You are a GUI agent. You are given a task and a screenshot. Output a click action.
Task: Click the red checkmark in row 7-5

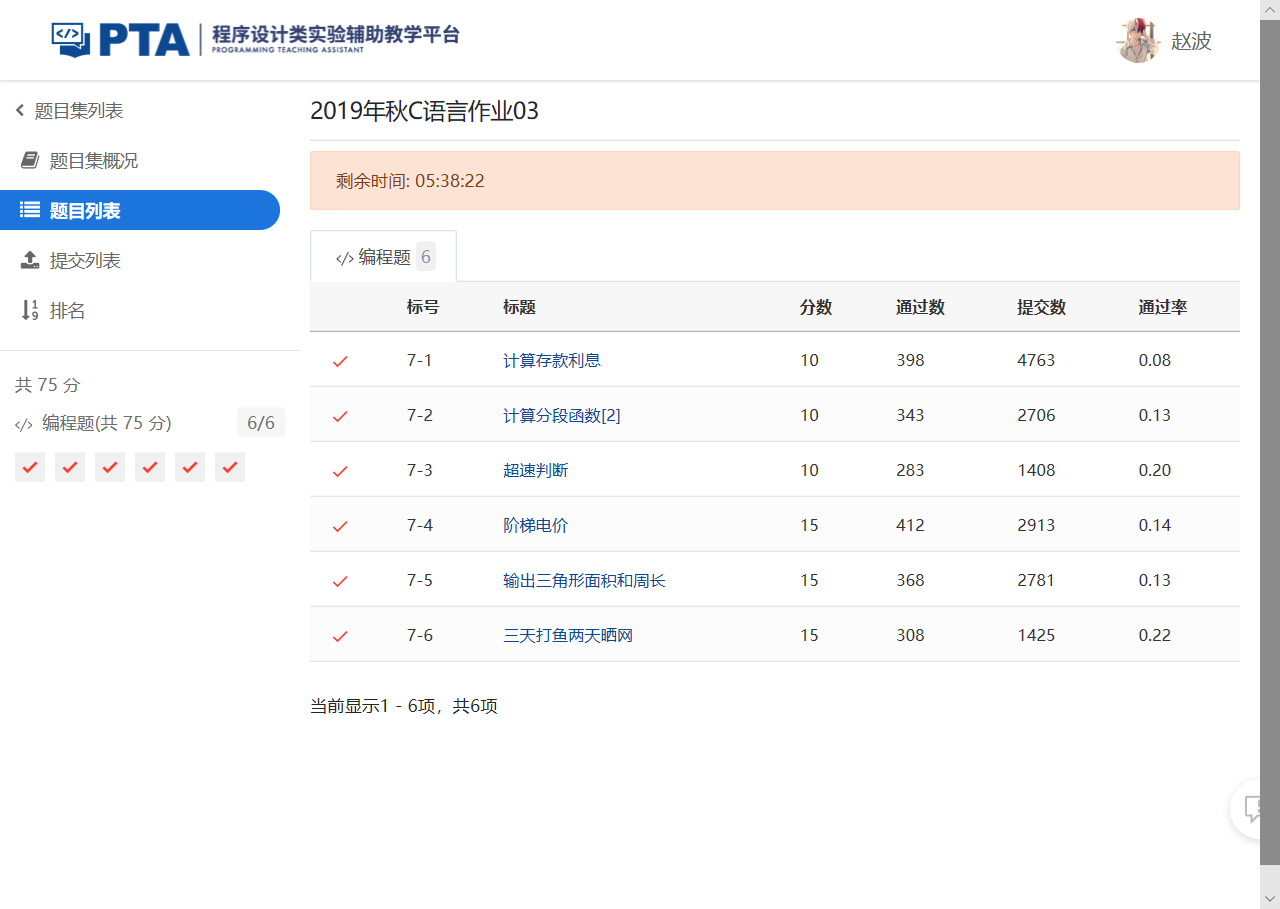click(340, 581)
